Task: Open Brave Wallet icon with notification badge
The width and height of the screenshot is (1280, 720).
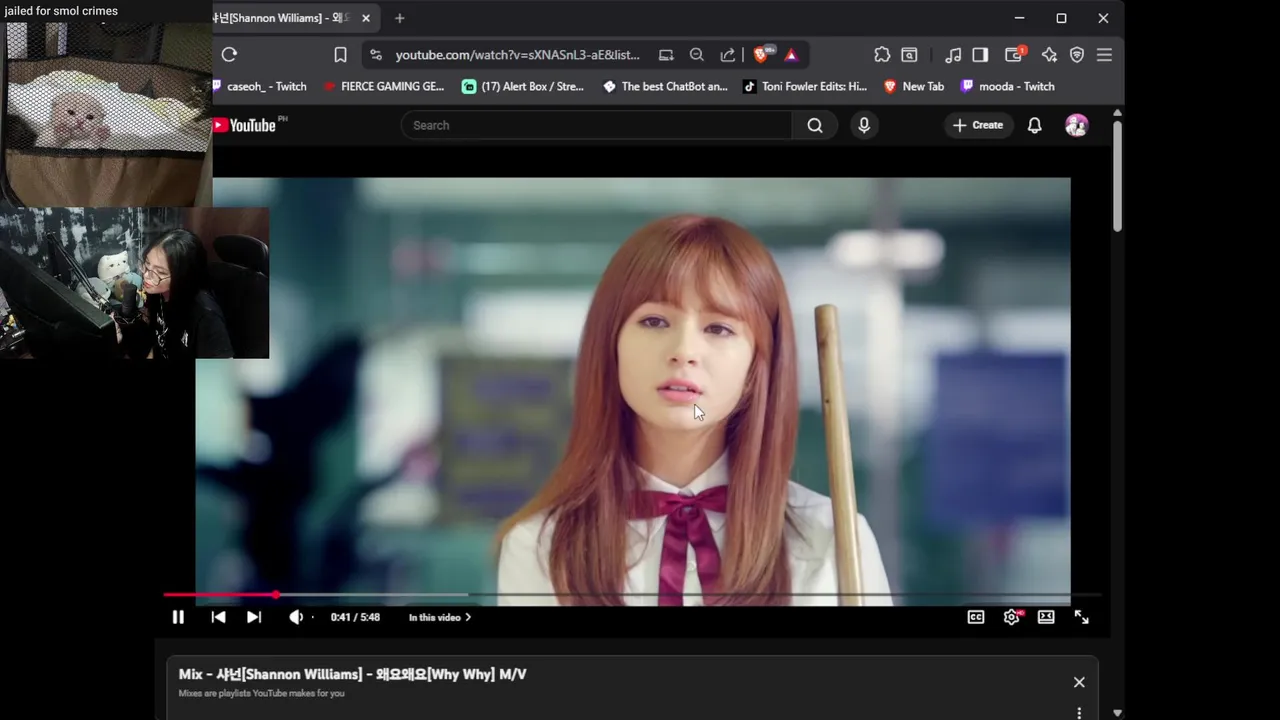Action: point(1015,54)
